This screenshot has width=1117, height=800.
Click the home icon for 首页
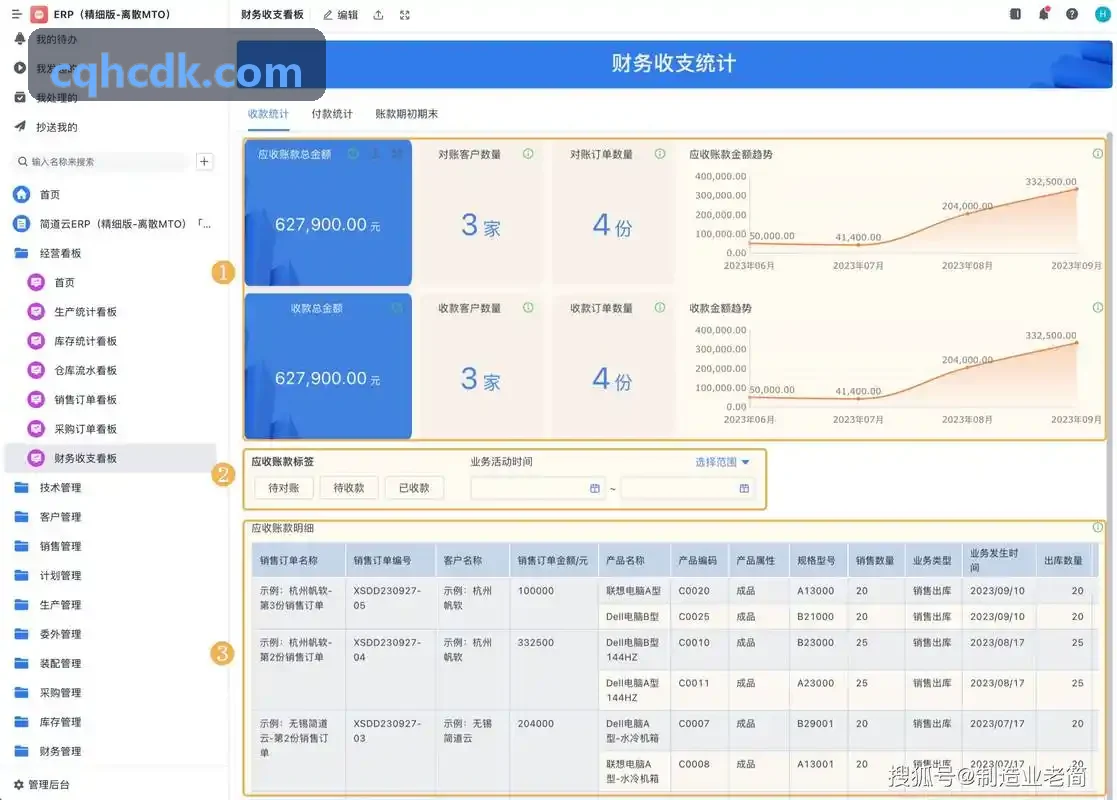pyautogui.click(x=21, y=194)
